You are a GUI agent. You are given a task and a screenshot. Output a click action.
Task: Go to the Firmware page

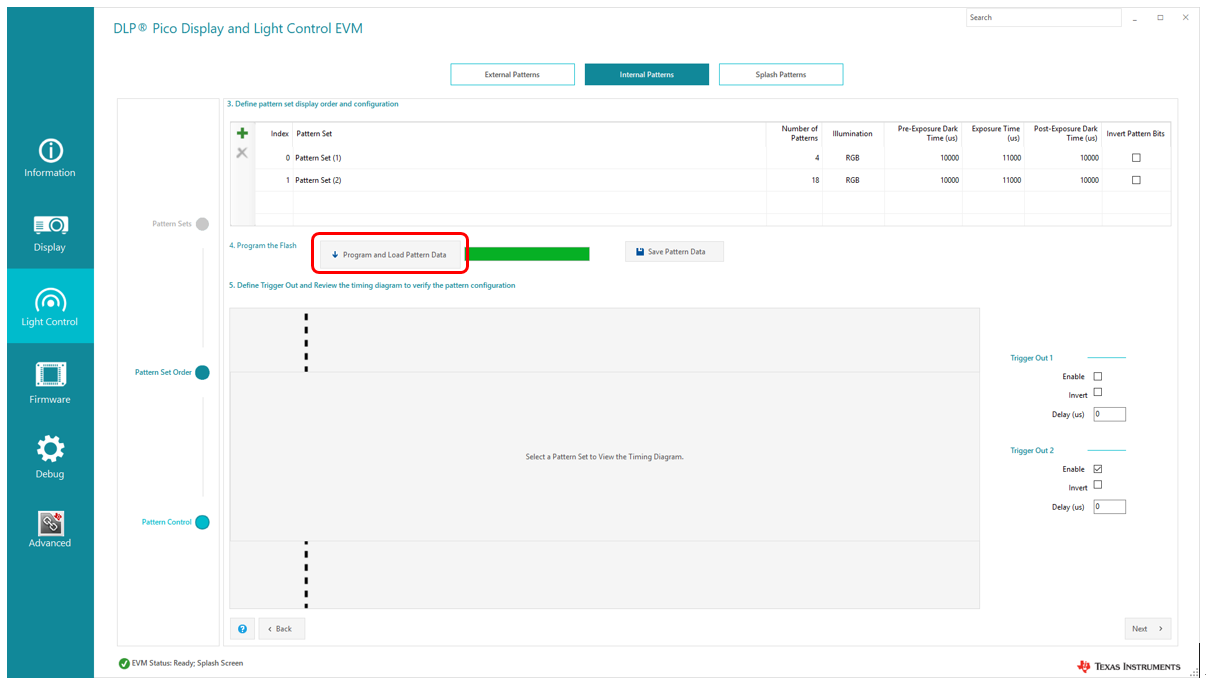[x=50, y=383]
